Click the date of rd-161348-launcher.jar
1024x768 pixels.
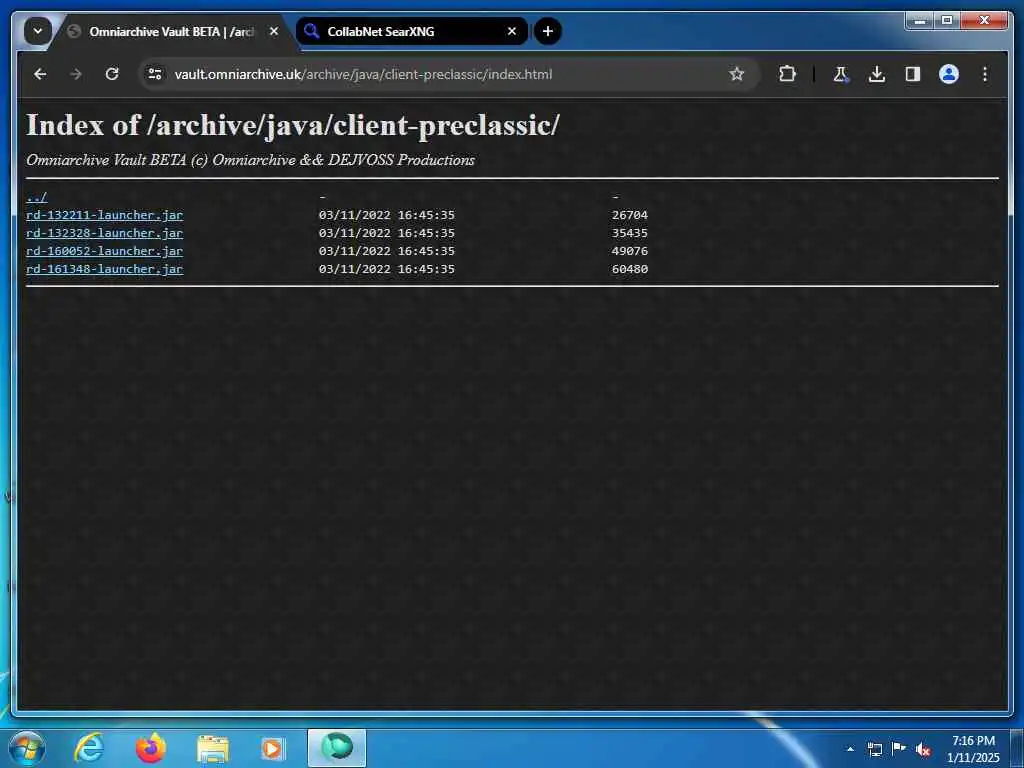tap(387, 269)
